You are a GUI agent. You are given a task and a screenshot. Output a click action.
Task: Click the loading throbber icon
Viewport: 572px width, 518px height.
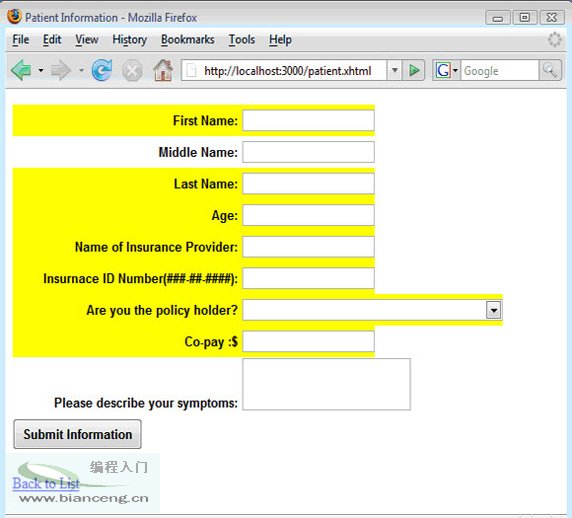coord(554,39)
